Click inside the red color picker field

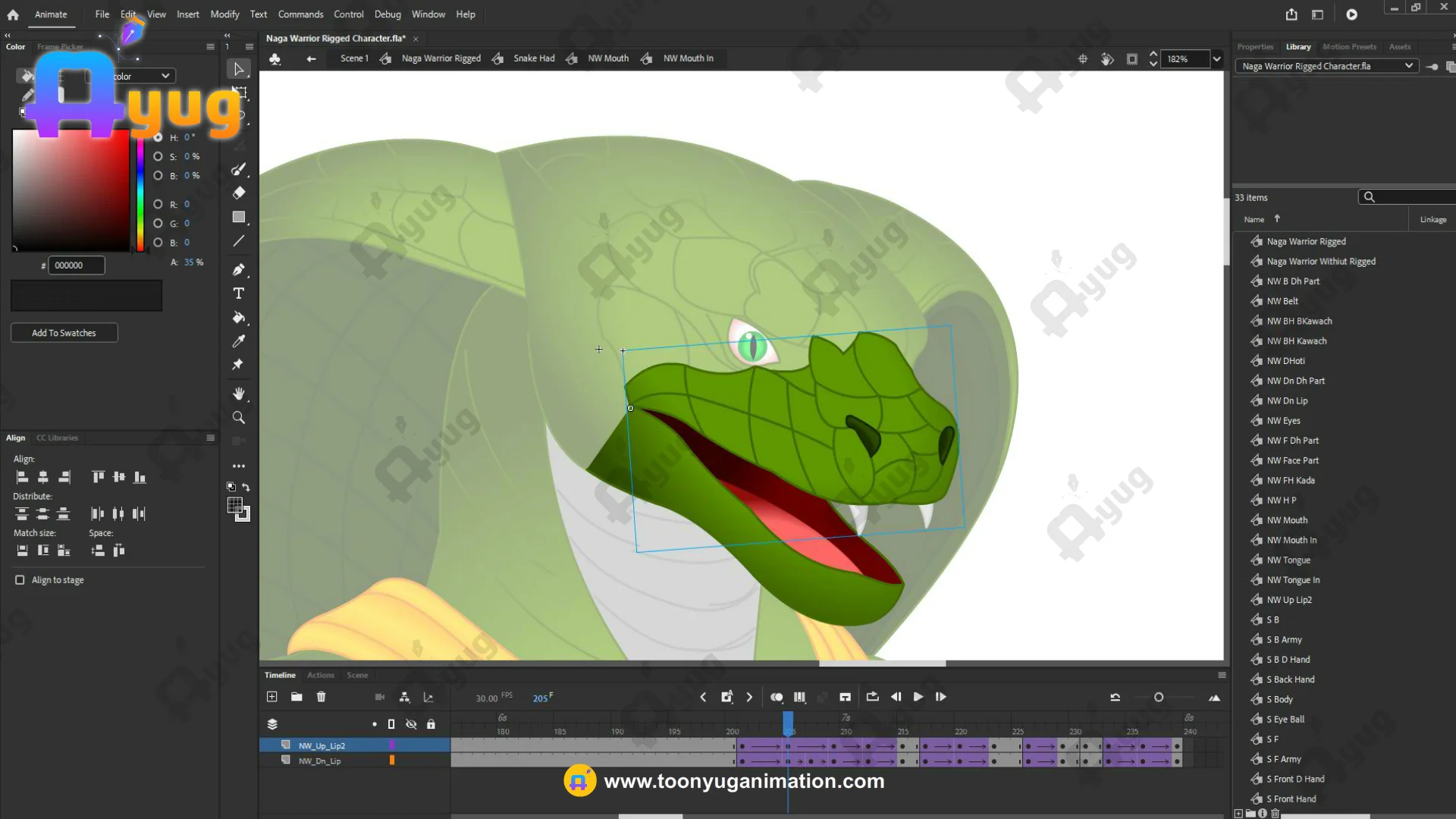71,190
